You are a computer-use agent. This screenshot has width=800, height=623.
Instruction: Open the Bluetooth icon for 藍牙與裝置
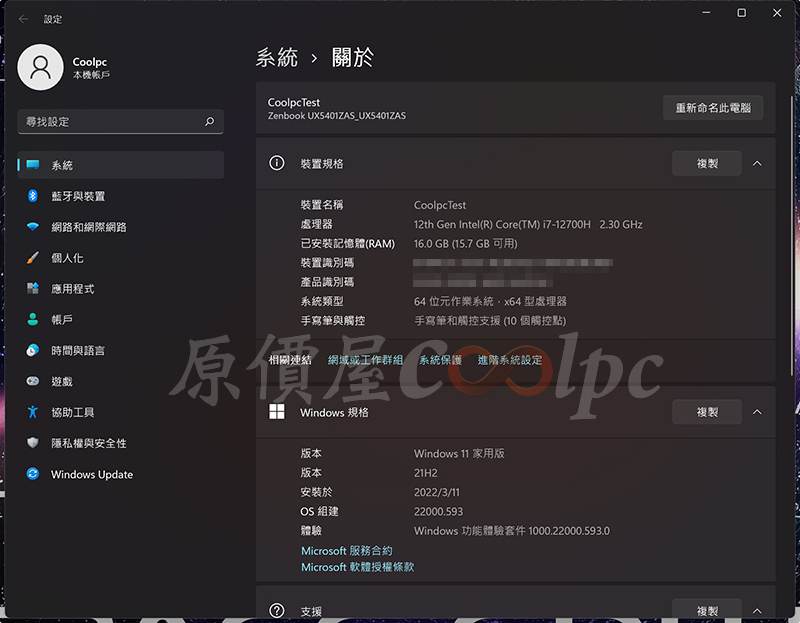click(33, 196)
